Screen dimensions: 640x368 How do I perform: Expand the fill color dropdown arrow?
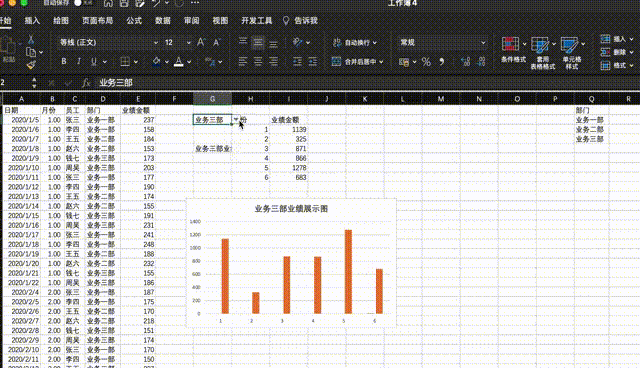click(x=167, y=62)
